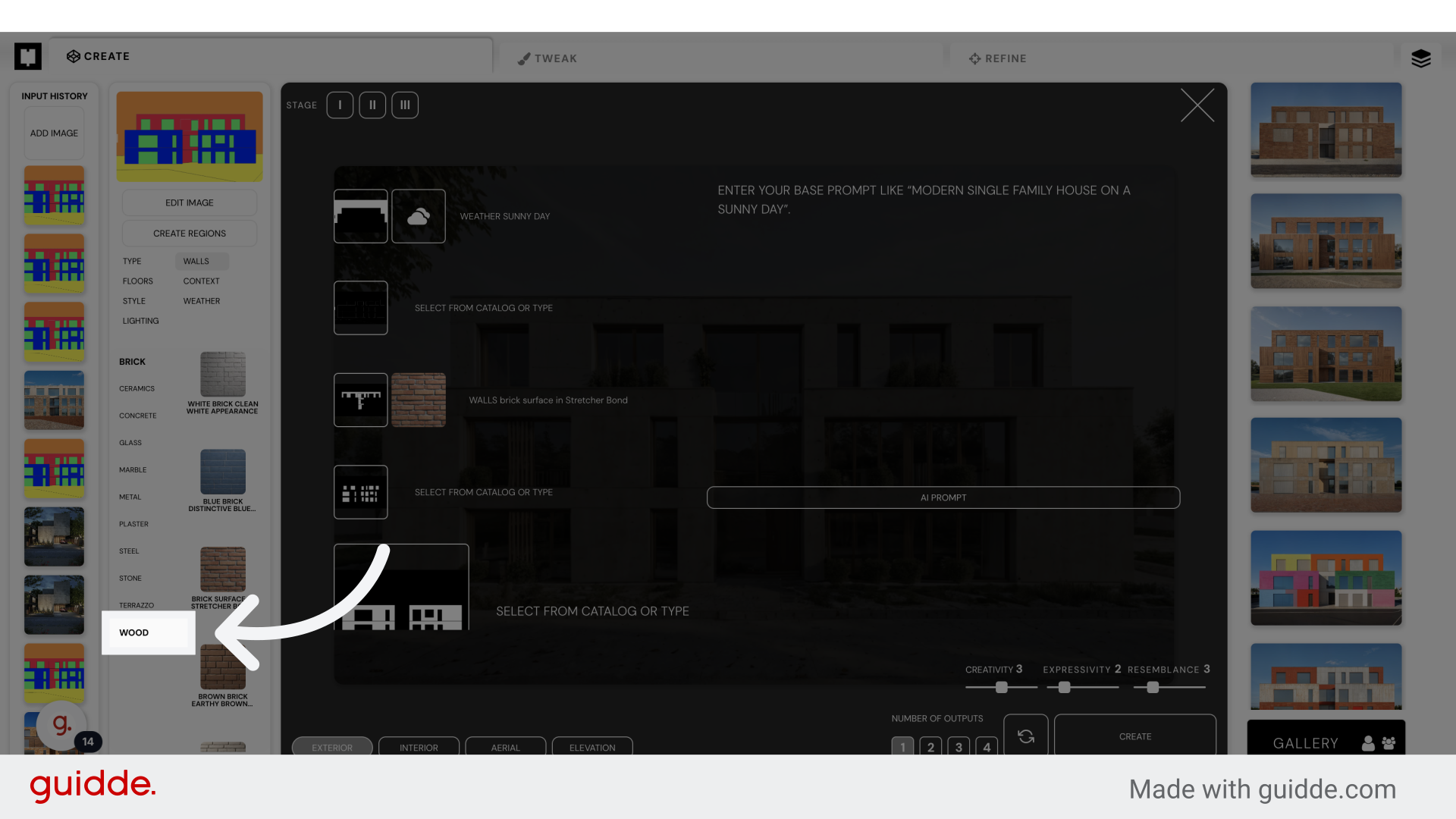Choose the STEEL material category
This screenshot has height=819, width=1456.
click(129, 551)
